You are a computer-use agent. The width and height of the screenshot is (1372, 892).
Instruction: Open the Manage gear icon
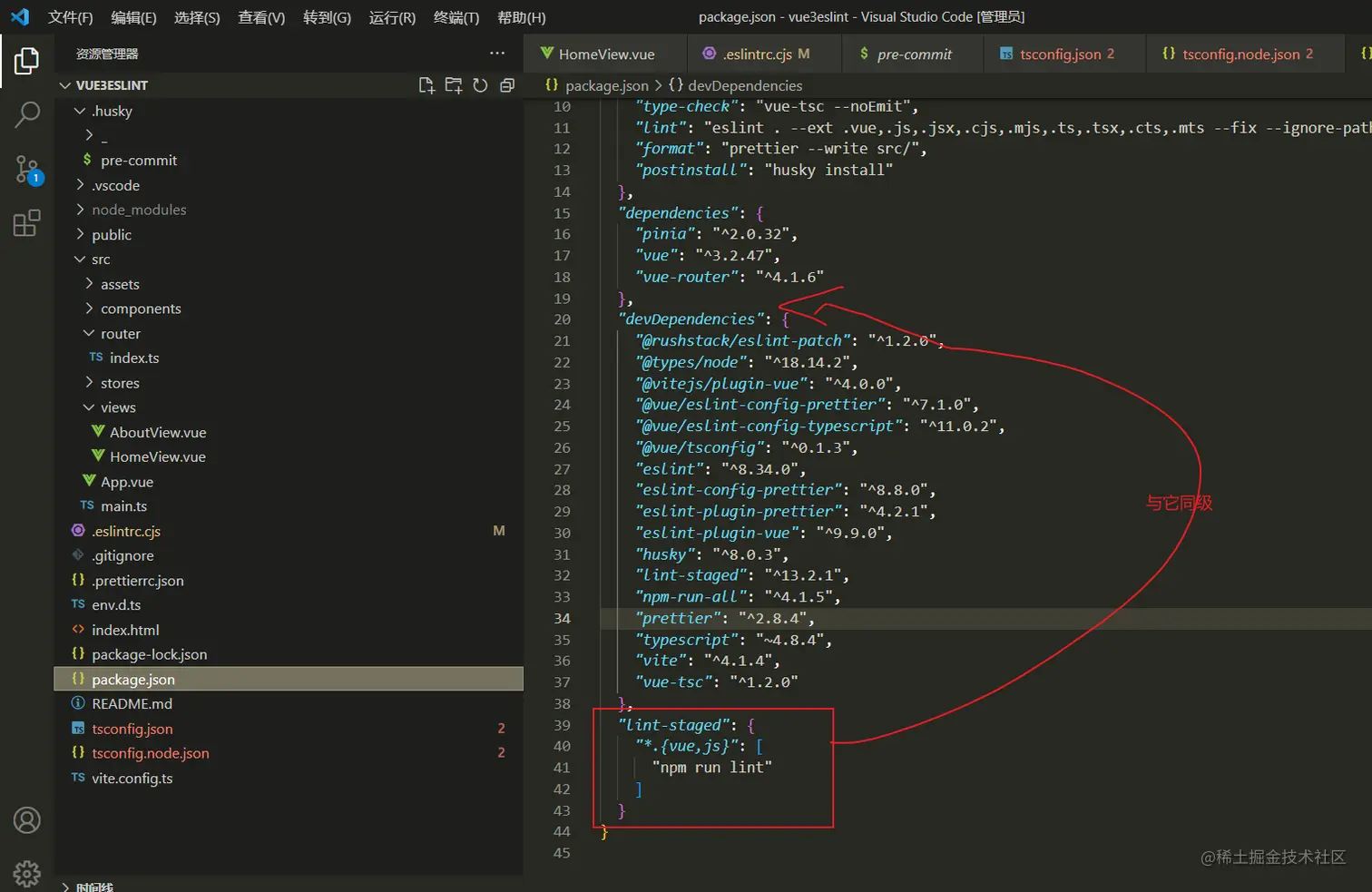26,873
